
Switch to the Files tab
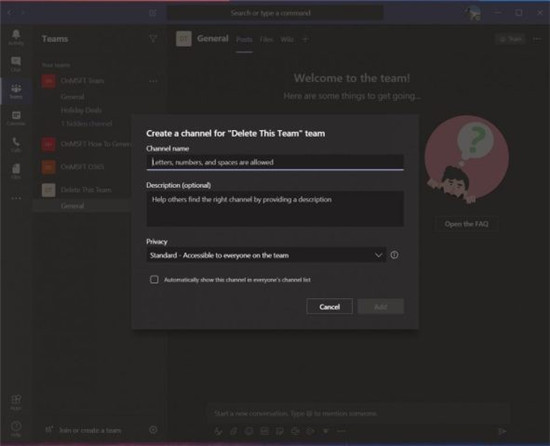click(x=266, y=40)
